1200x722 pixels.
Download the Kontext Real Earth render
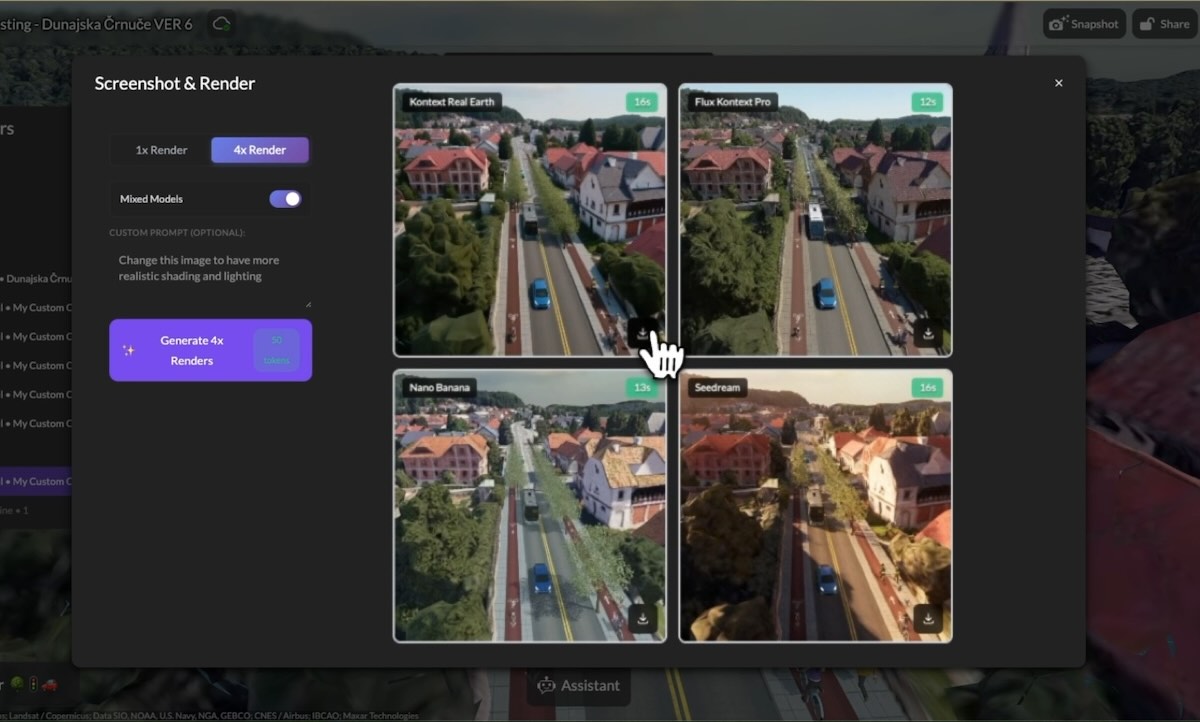tap(643, 335)
